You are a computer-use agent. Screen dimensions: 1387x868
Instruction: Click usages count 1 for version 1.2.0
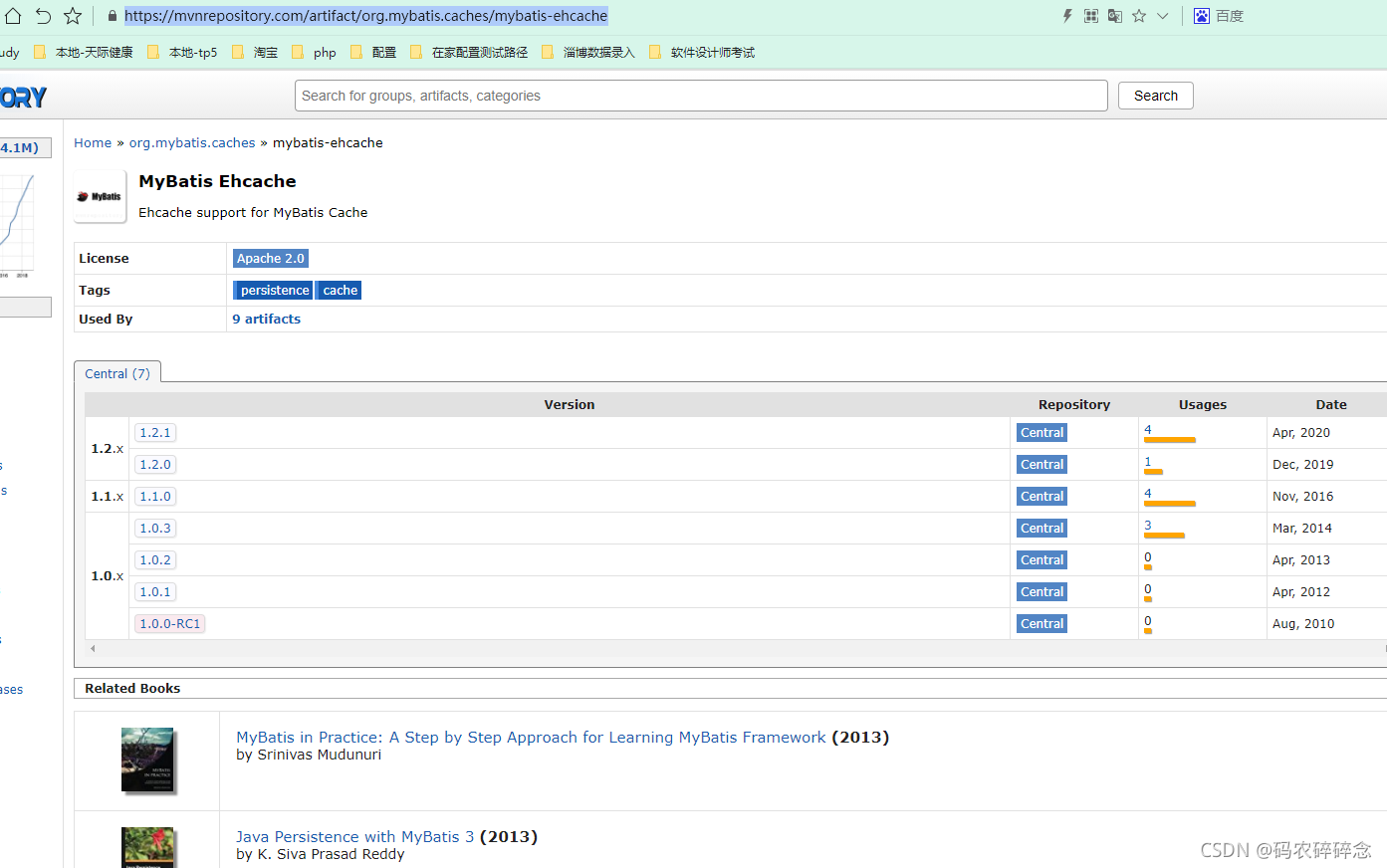coord(1148,462)
